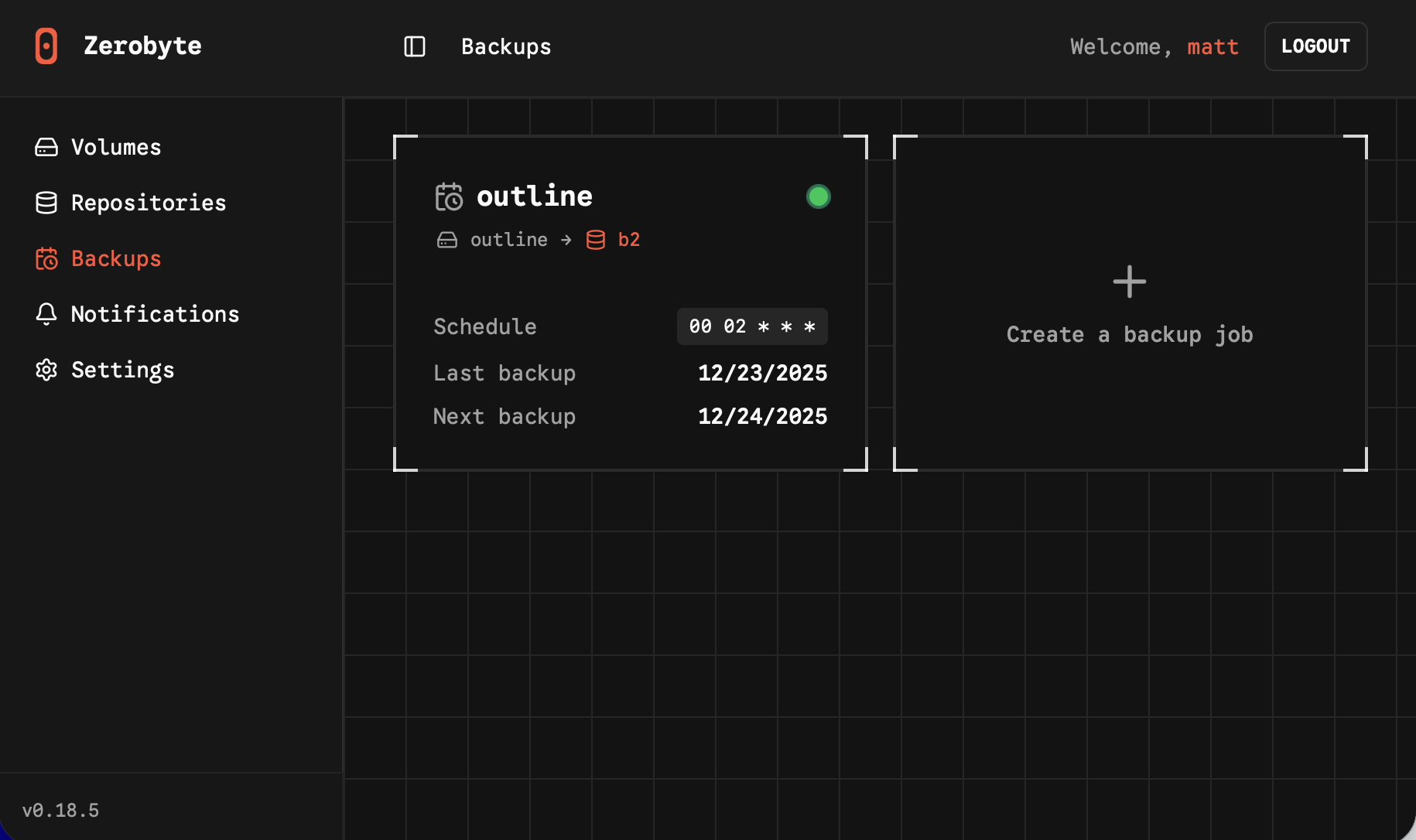Screen dimensions: 1416x840
Task: Toggle the sidebar panel icon
Action: click(x=415, y=46)
